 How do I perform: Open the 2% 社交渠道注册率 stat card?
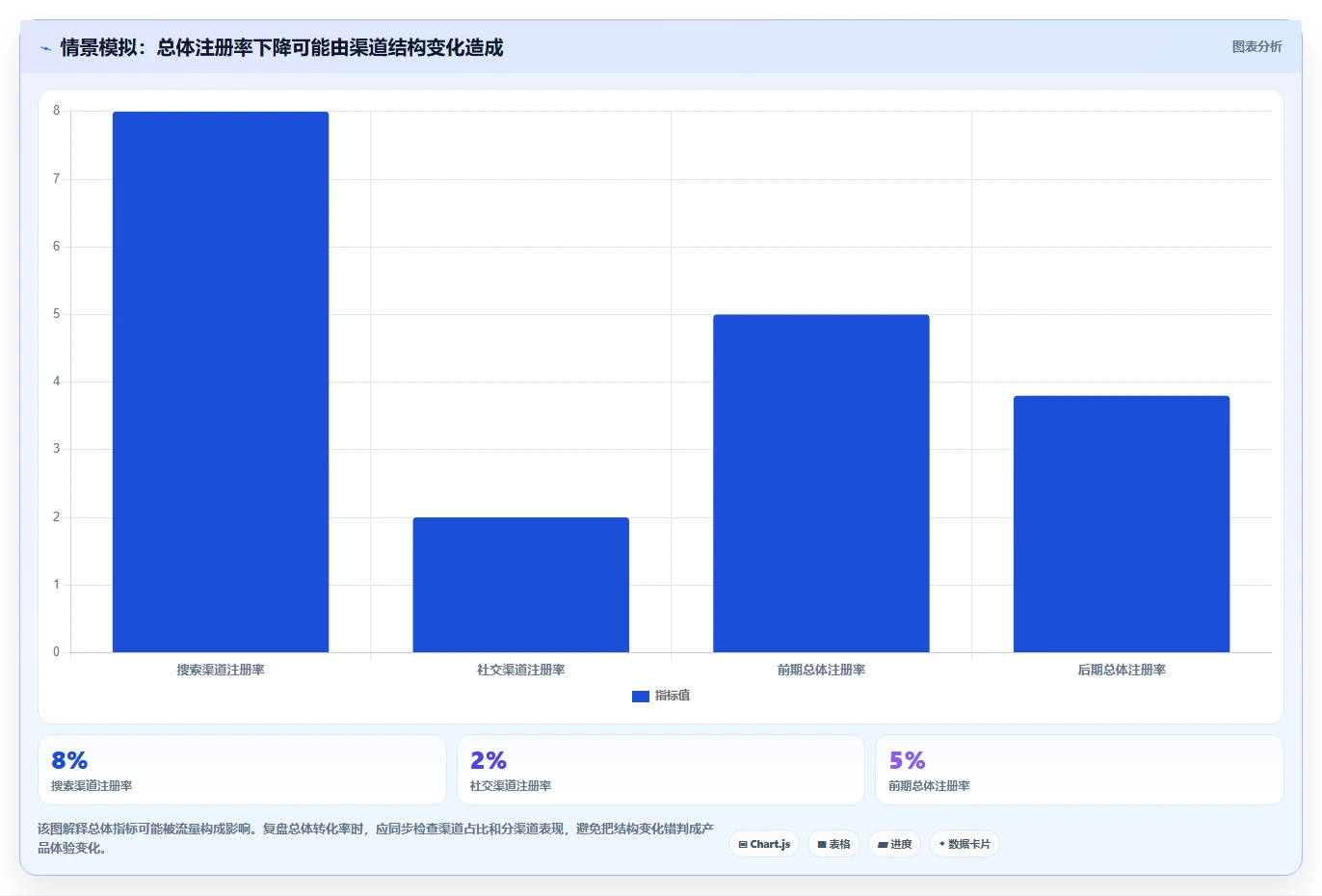[661, 770]
